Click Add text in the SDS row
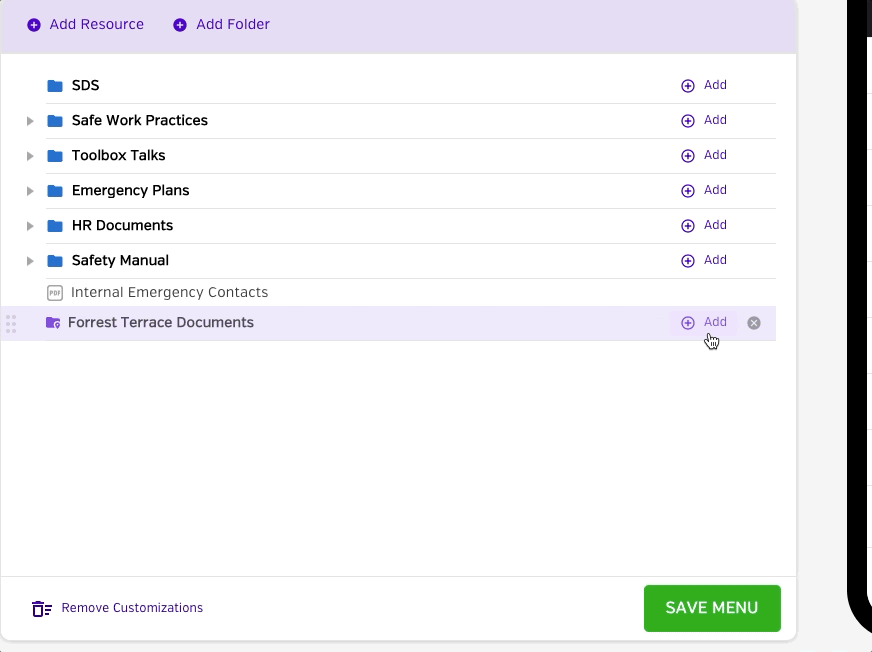 715,85
